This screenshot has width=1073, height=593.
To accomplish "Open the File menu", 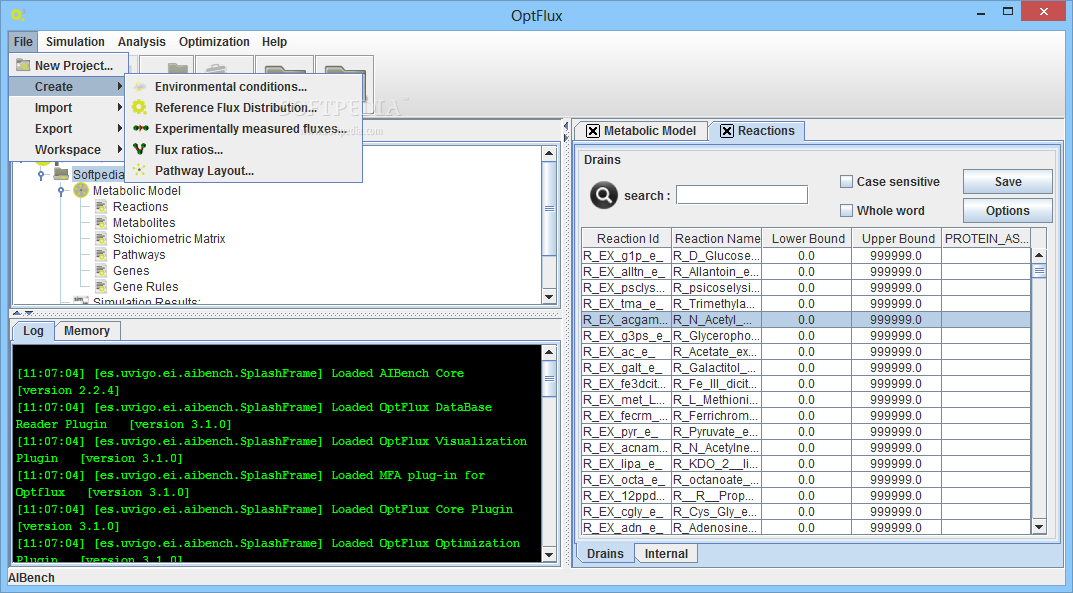I will point(23,42).
